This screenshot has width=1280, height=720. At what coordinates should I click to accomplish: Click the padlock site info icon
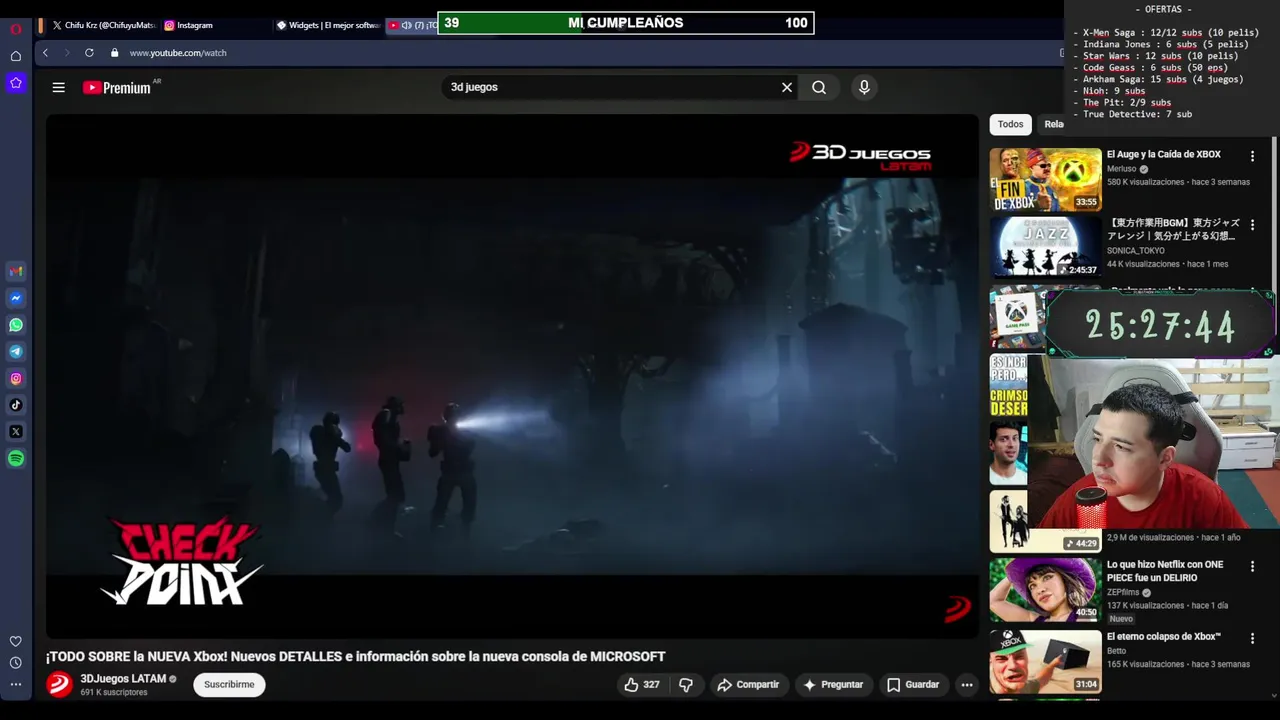coord(114,53)
